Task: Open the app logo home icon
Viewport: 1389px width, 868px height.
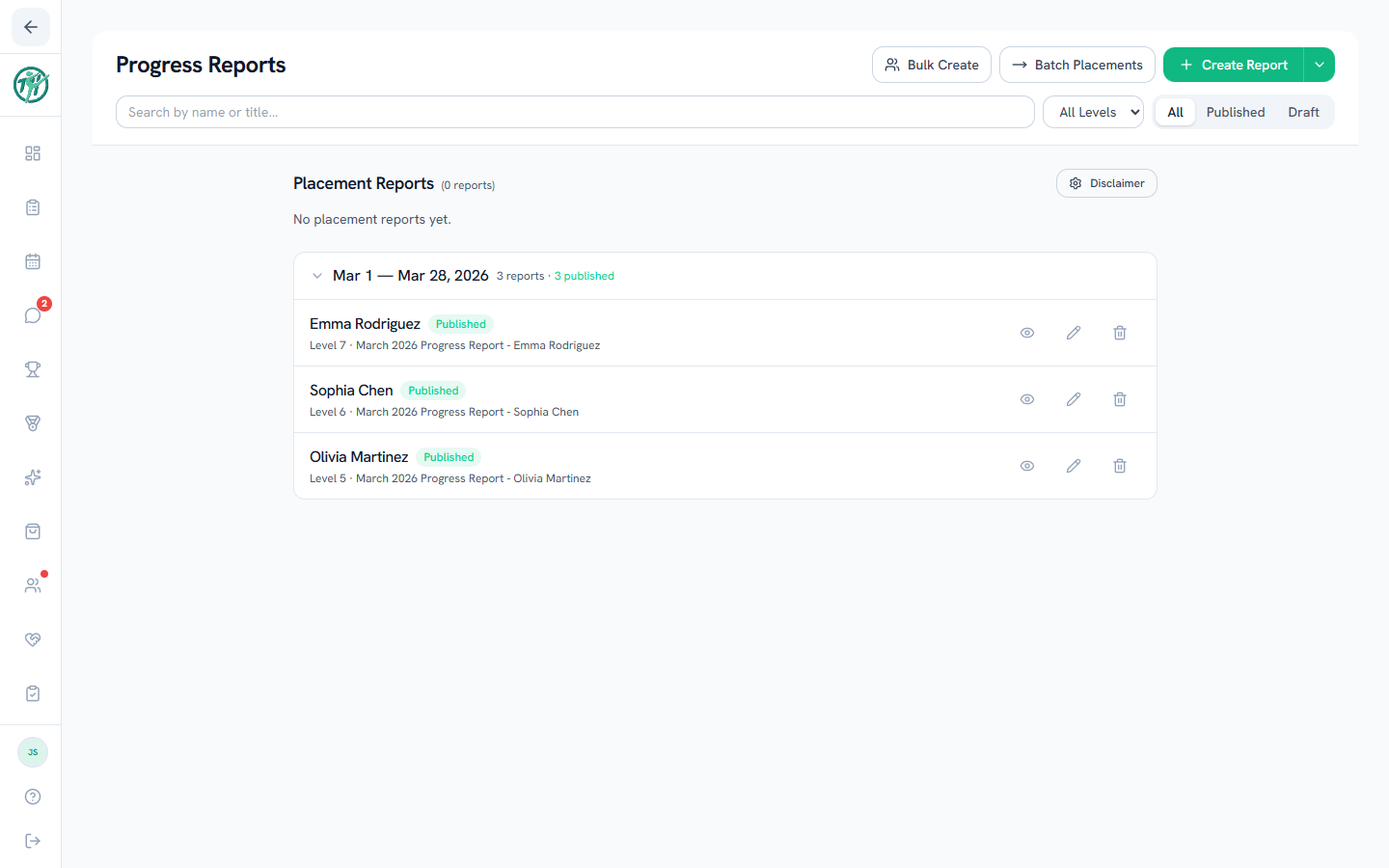Action: click(x=31, y=85)
